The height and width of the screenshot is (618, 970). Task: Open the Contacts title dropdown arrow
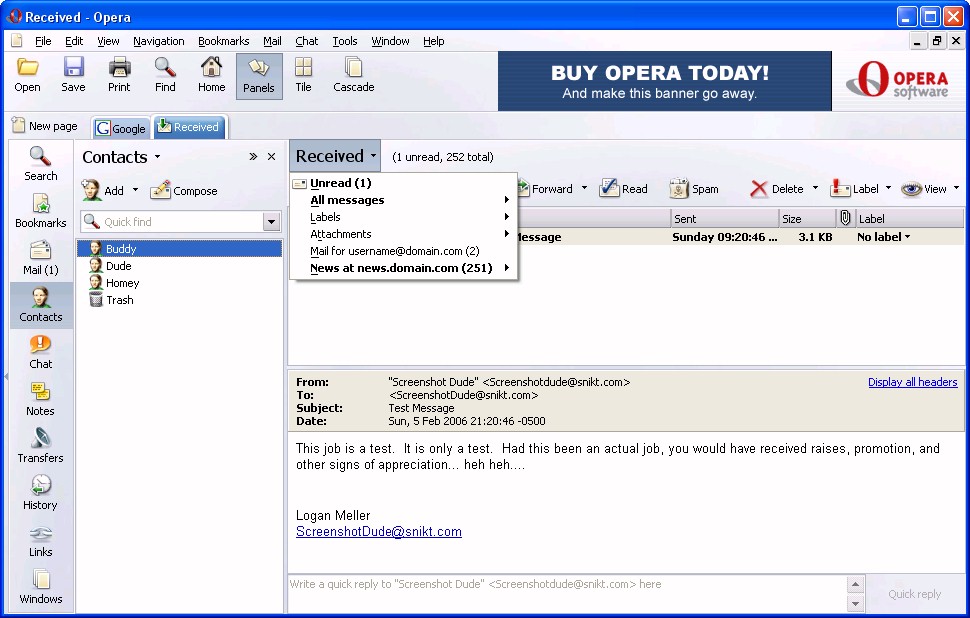click(157, 157)
